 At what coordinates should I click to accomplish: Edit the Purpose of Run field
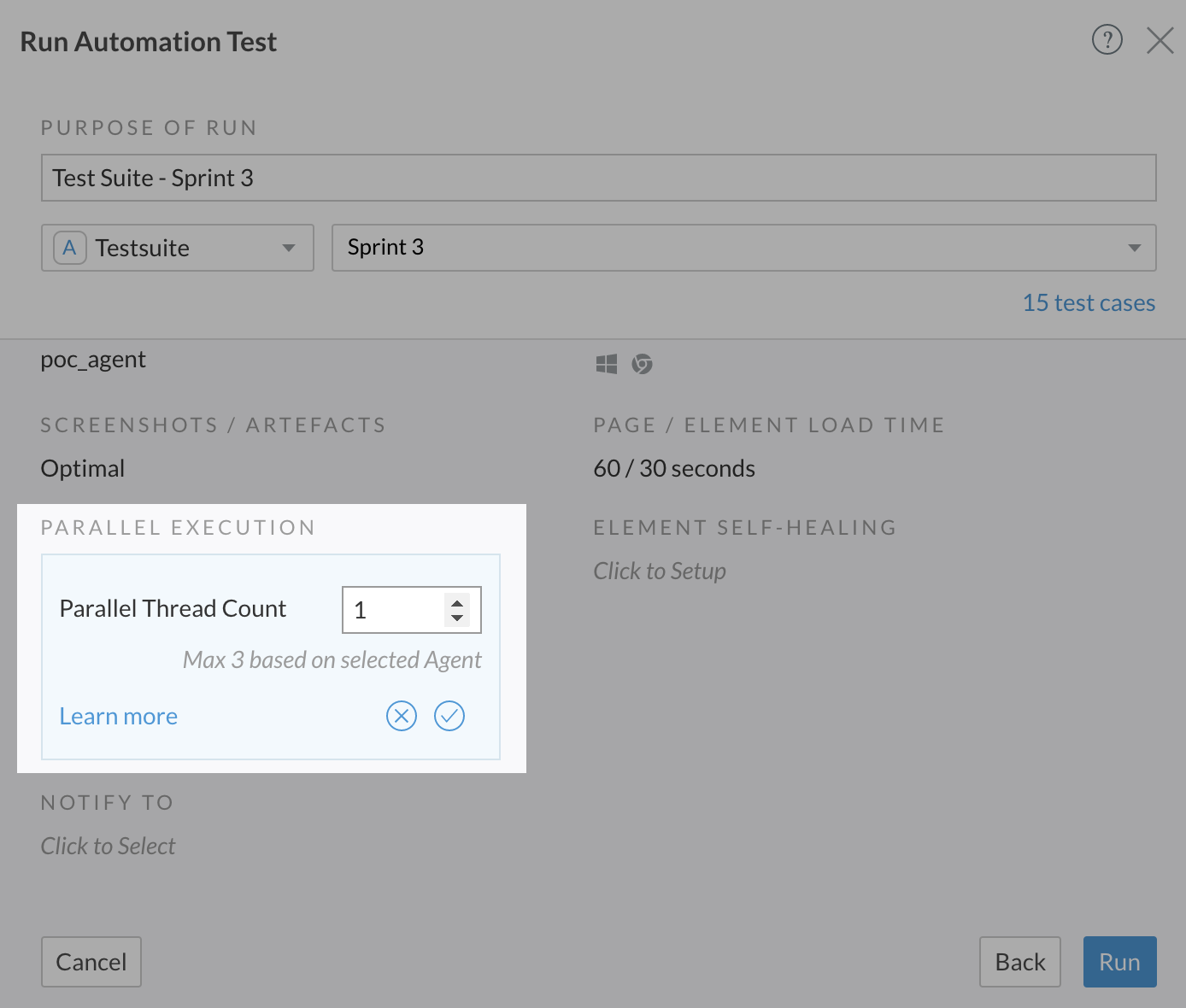(x=599, y=178)
